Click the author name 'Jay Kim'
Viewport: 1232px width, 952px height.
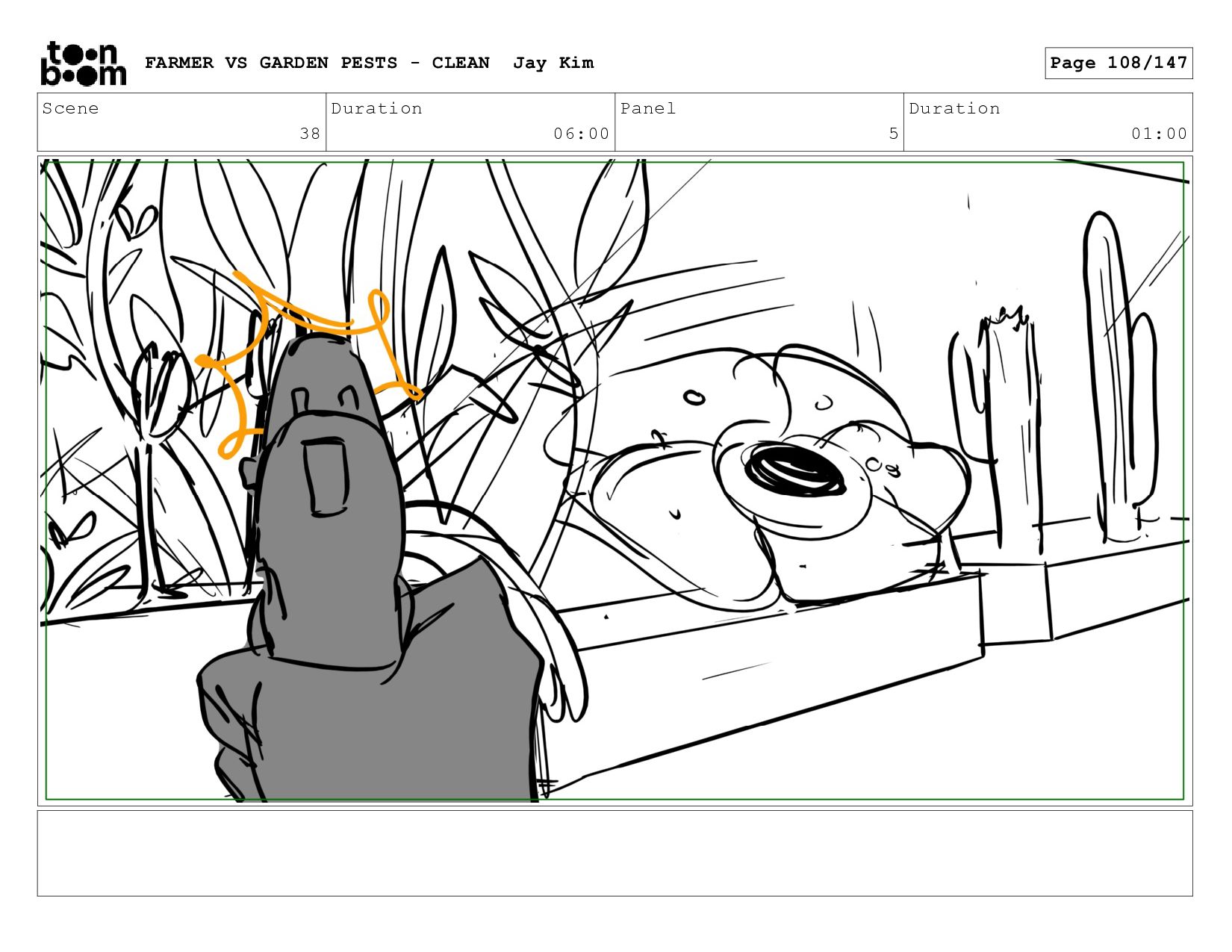(x=553, y=63)
